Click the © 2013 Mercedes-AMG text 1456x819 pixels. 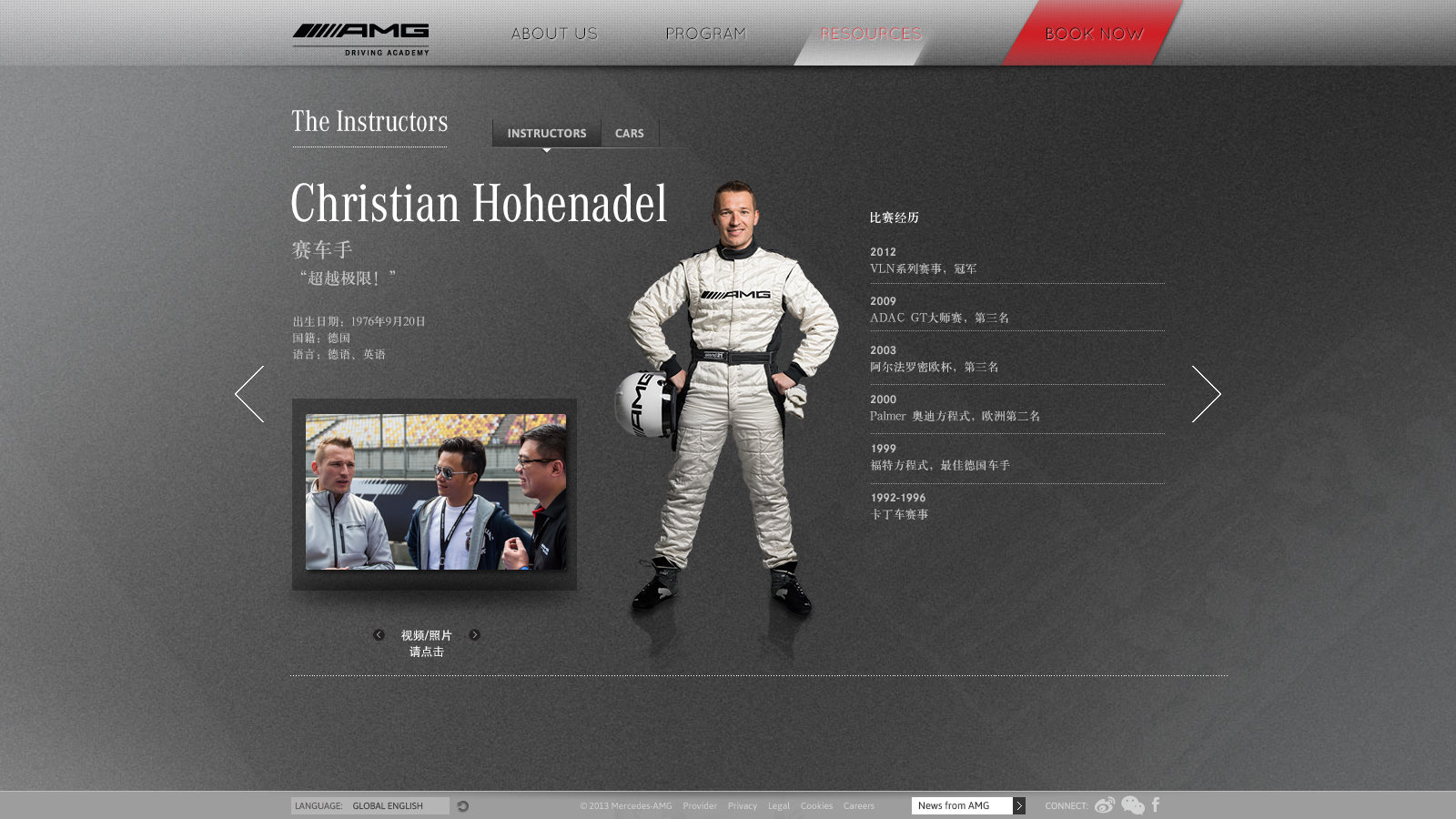(x=626, y=806)
